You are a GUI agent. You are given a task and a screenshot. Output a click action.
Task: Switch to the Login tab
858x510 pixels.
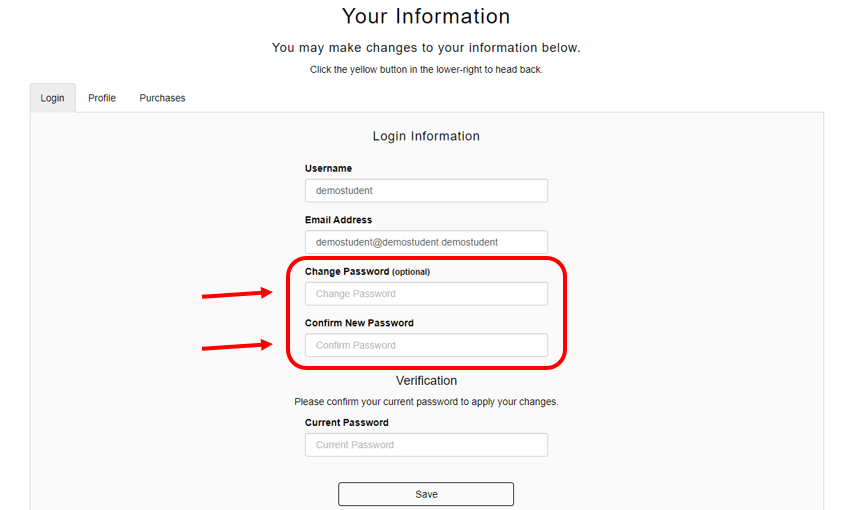pos(53,98)
